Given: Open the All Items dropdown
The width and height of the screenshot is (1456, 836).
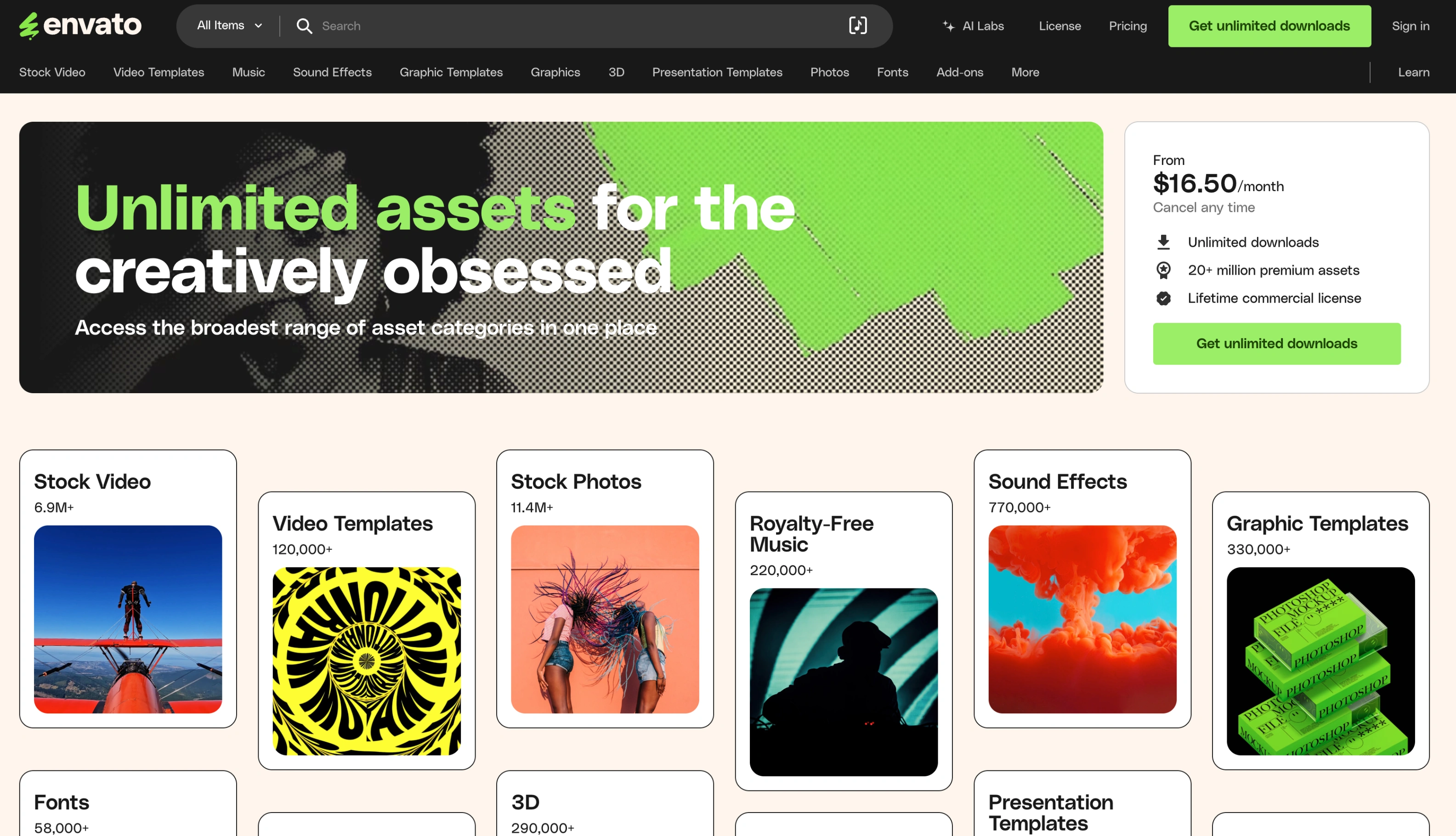Looking at the screenshot, I should [230, 26].
